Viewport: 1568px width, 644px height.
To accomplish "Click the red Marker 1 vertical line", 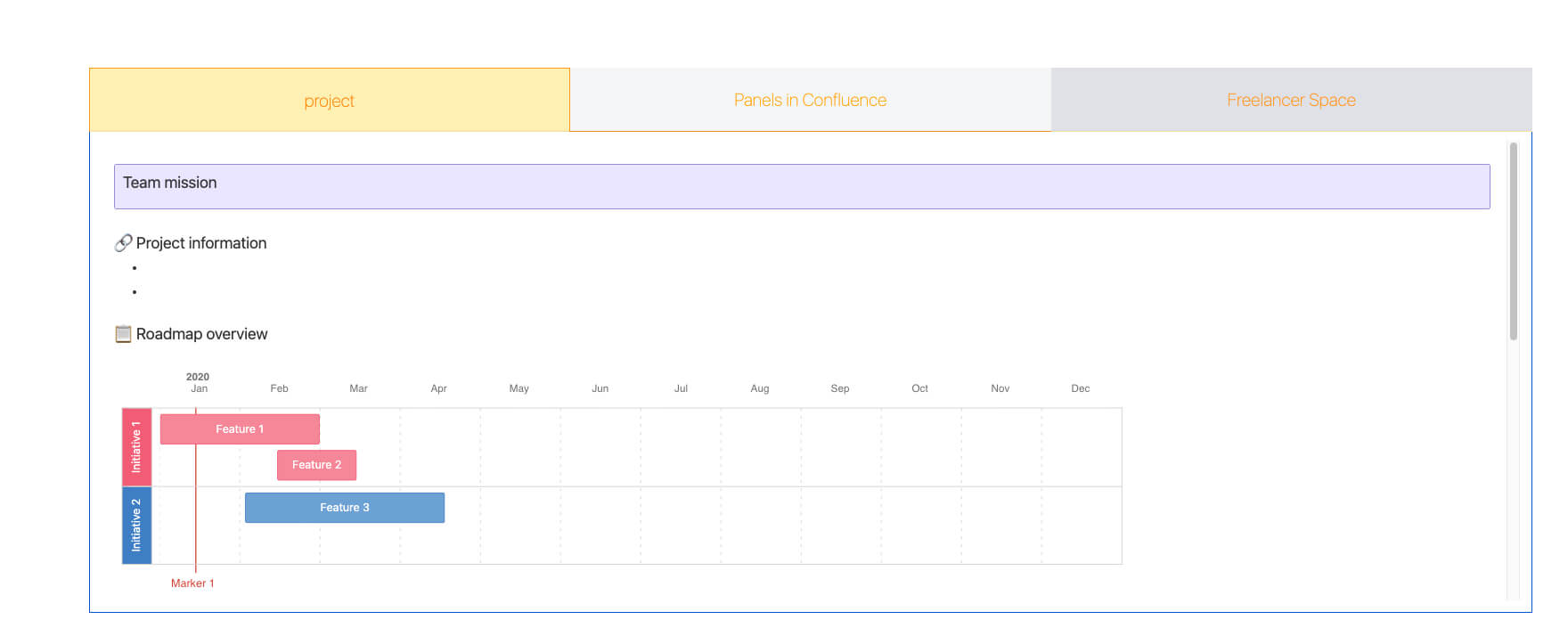I will tap(197, 490).
